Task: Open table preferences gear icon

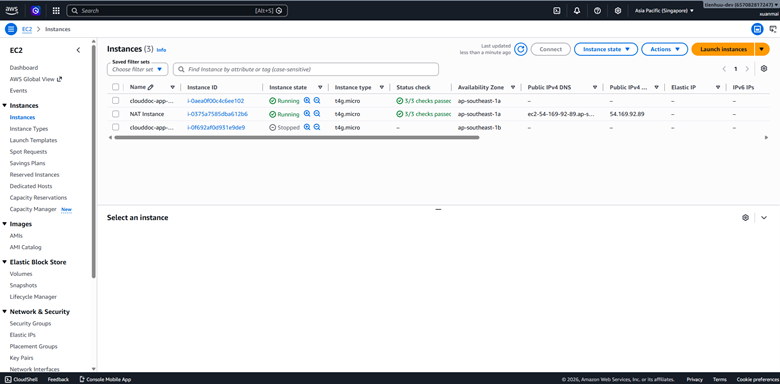Action: point(764,69)
